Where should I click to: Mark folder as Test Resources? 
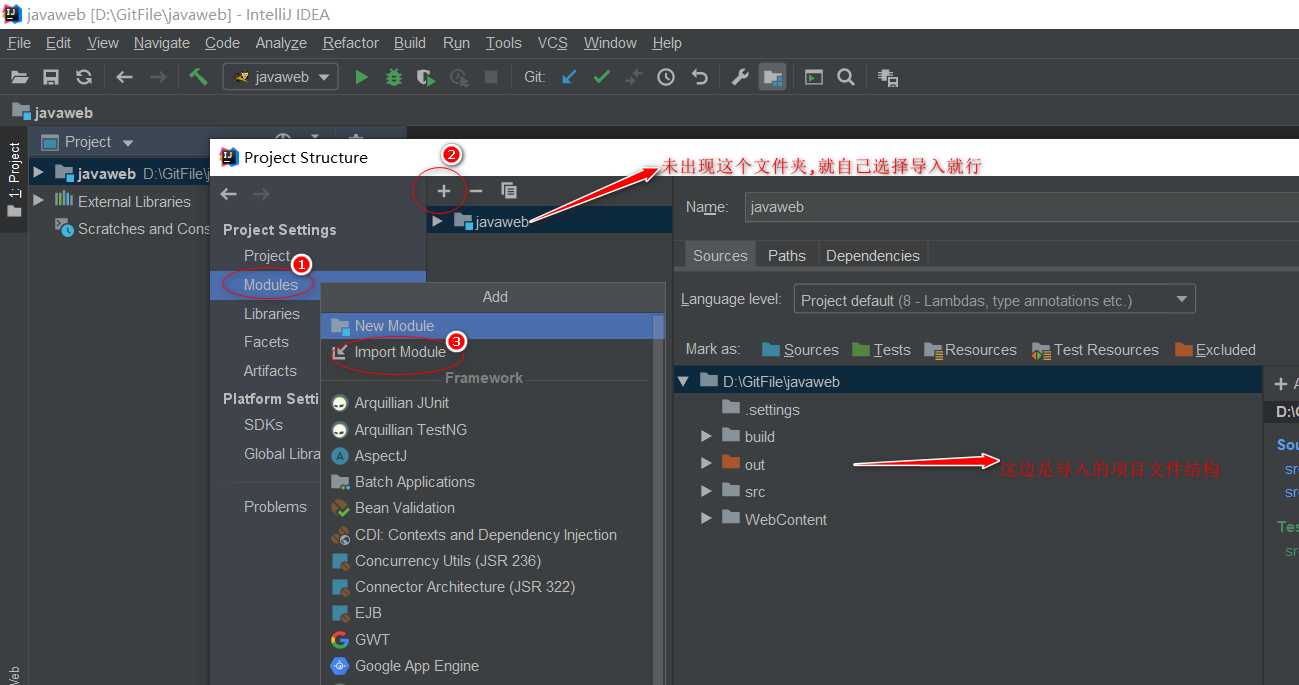click(x=1094, y=350)
